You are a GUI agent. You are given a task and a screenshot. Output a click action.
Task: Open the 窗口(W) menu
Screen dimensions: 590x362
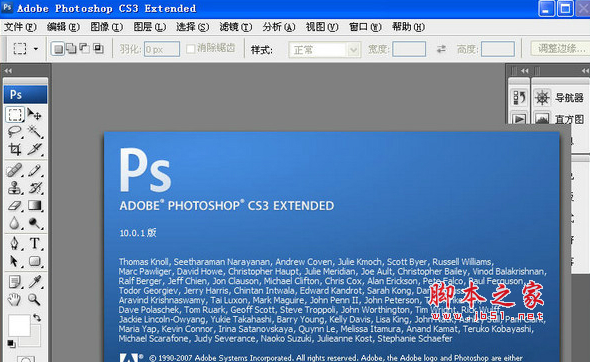[365, 27]
